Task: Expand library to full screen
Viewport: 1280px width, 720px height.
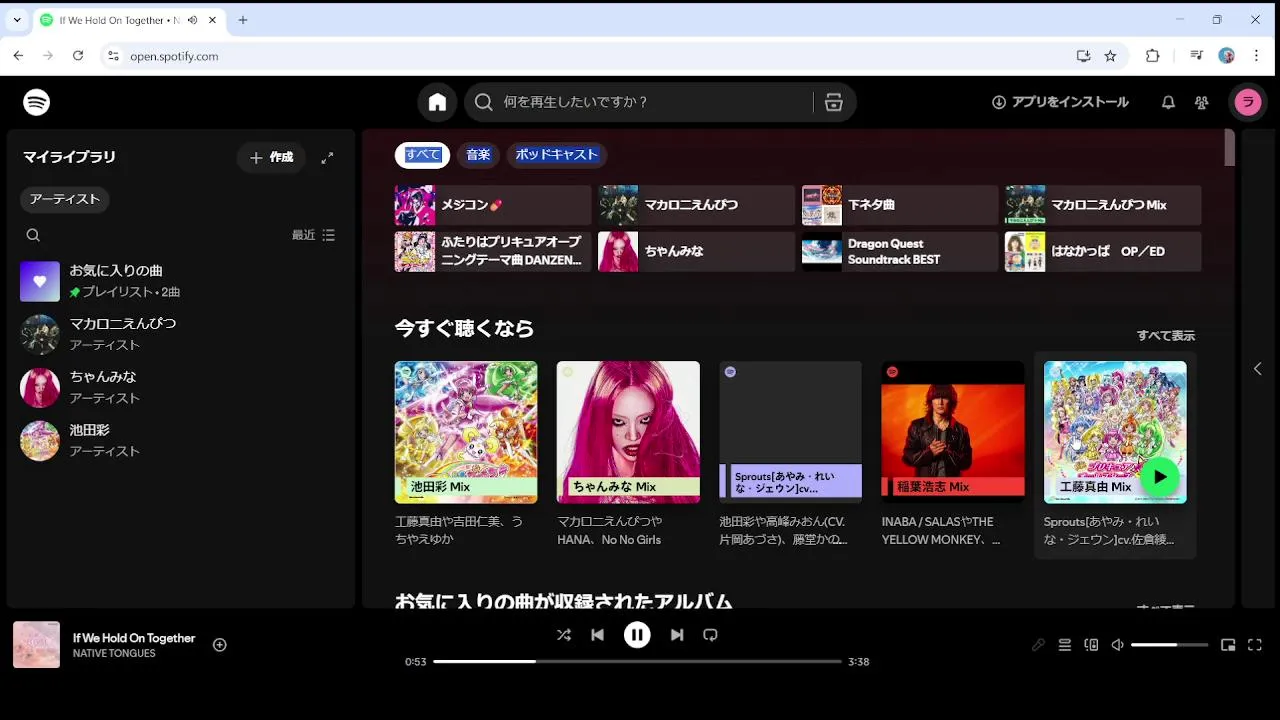Action: click(327, 158)
